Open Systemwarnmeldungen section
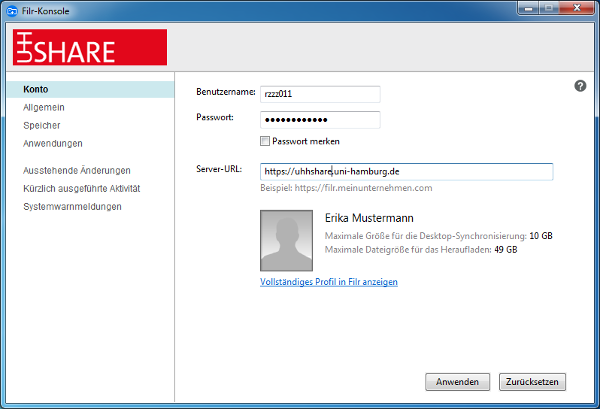The image size is (600, 409). coord(72,207)
